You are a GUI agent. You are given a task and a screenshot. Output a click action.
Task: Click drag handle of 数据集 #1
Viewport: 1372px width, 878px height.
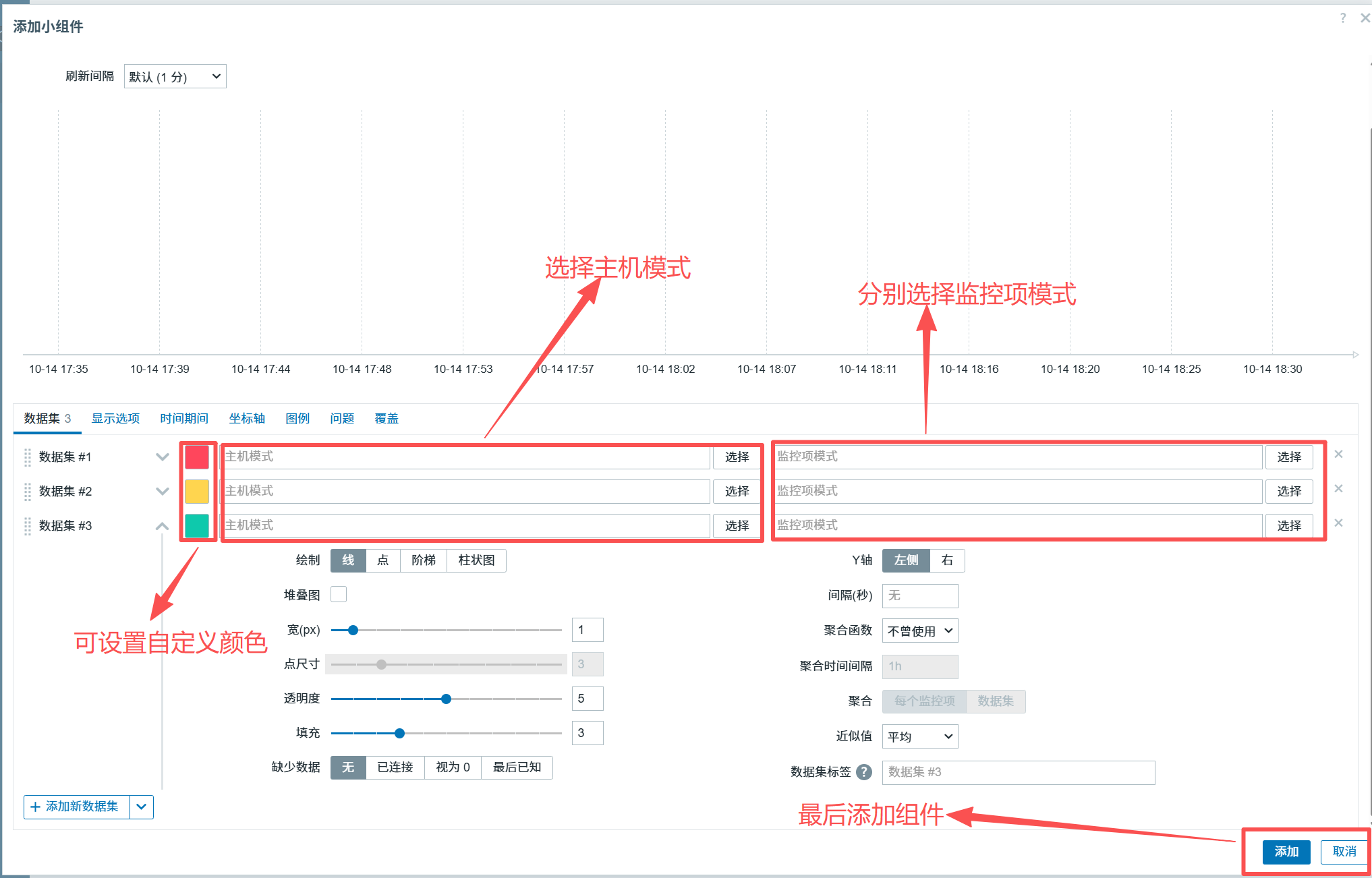(28, 457)
